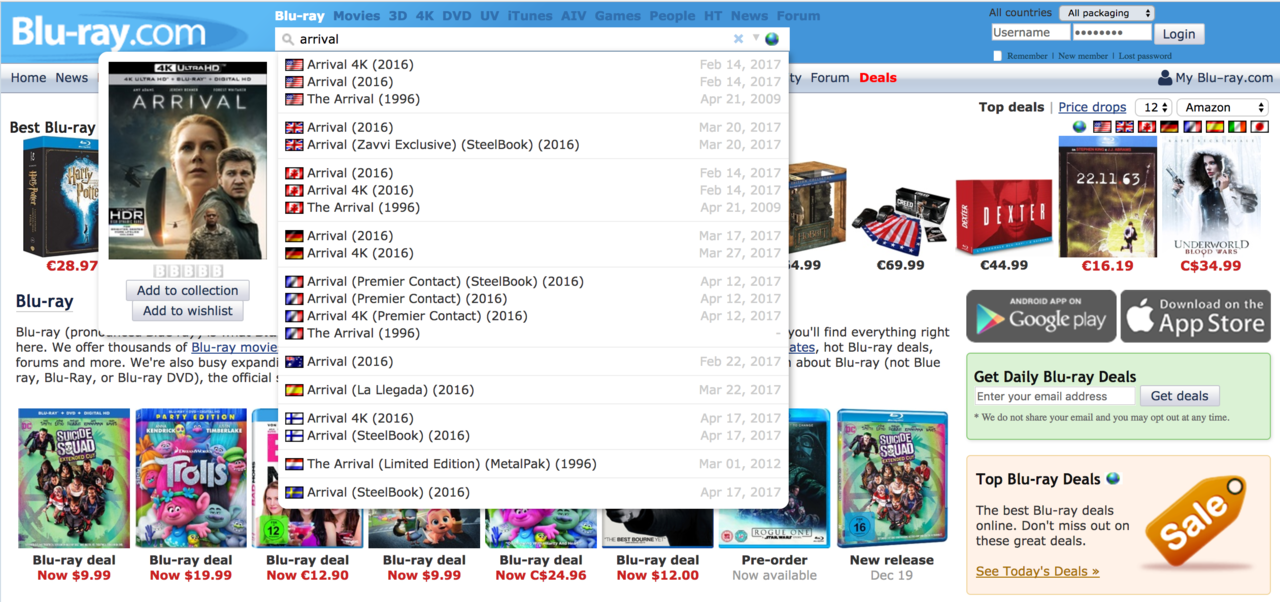Switch to the iTunes search tab
The image size is (1280, 602).
(530, 16)
